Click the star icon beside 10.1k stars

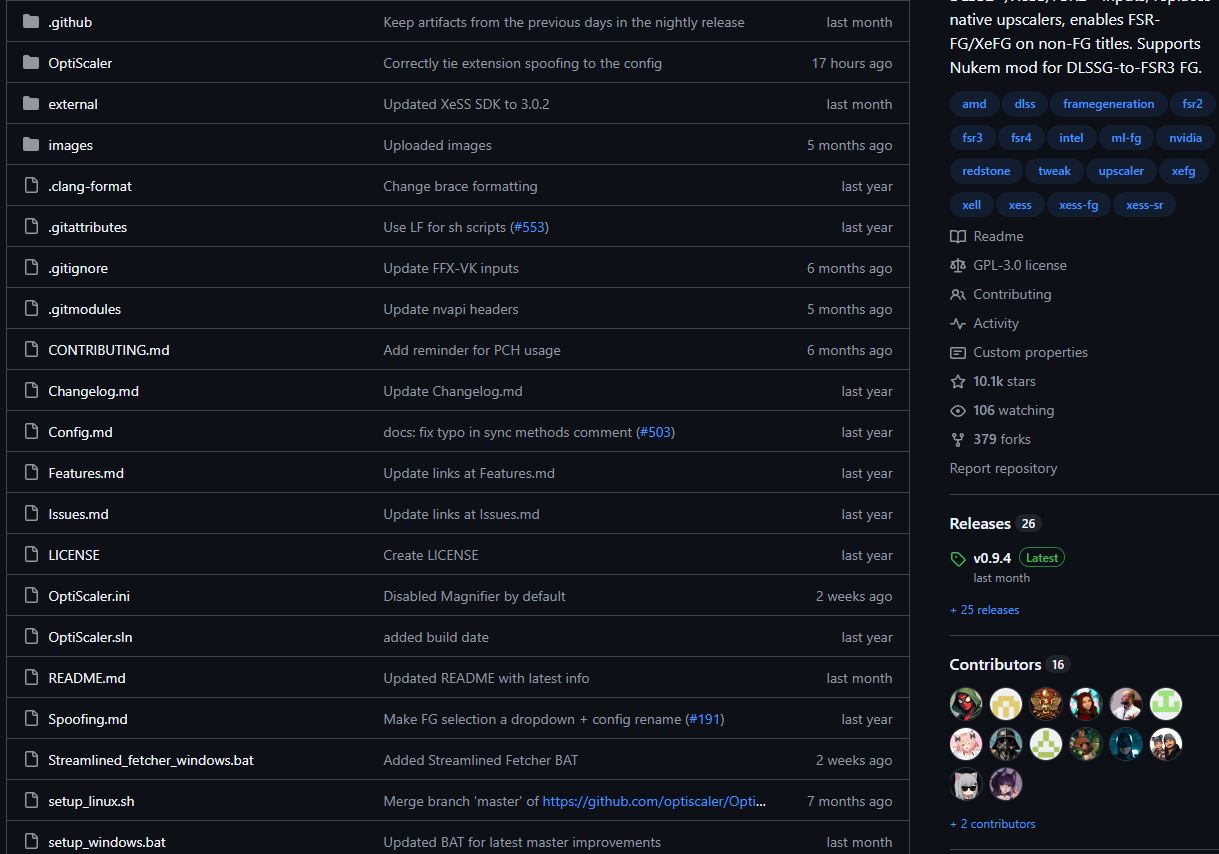tap(958, 381)
